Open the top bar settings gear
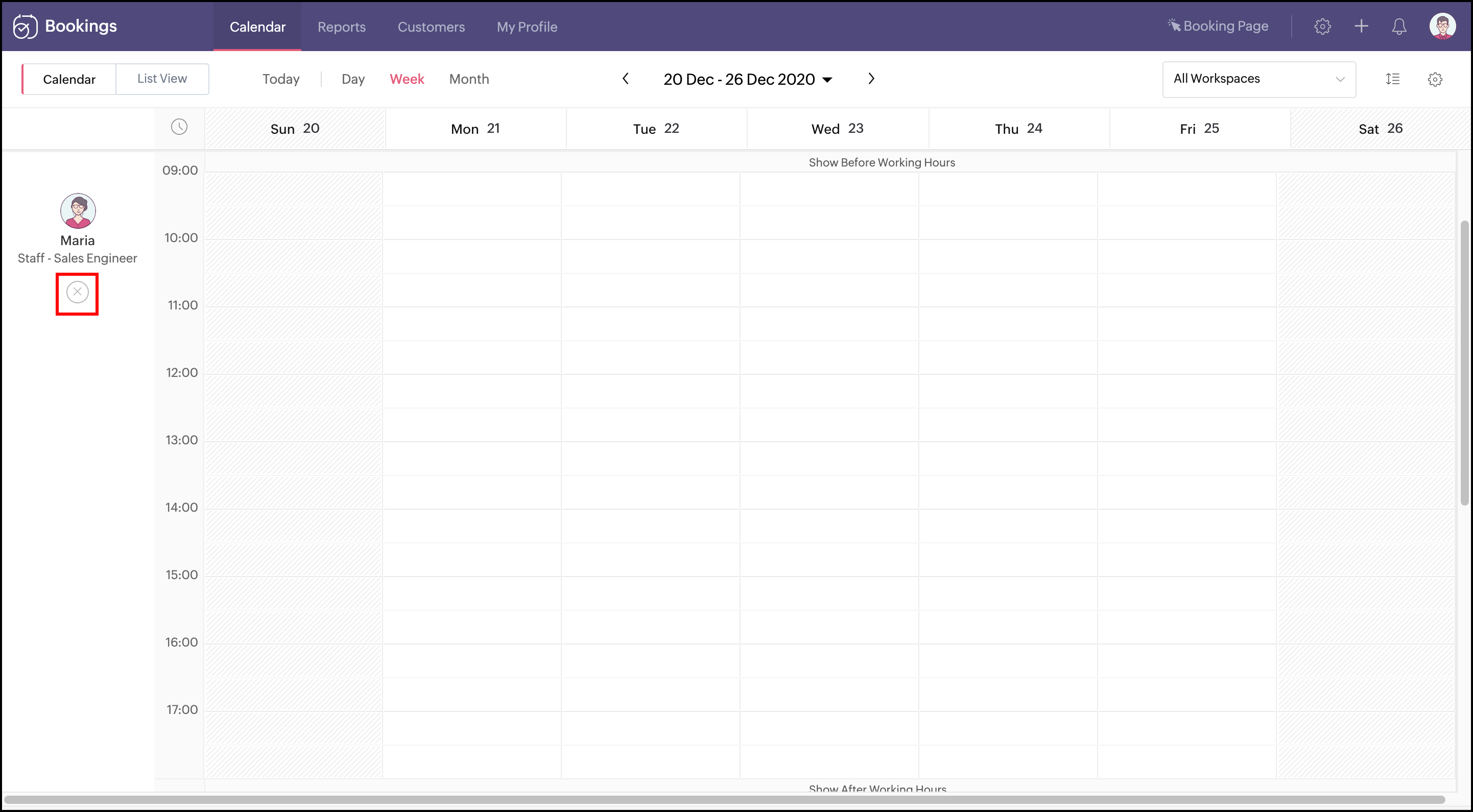 pos(1322,27)
